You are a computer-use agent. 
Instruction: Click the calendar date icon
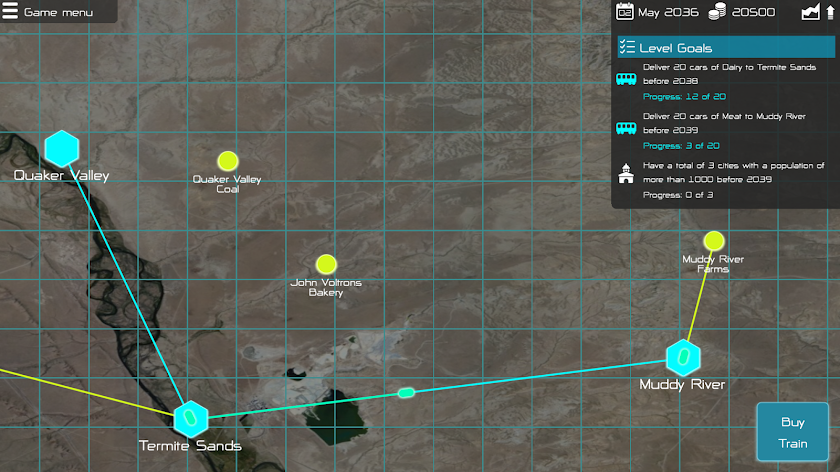click(625, 12)
